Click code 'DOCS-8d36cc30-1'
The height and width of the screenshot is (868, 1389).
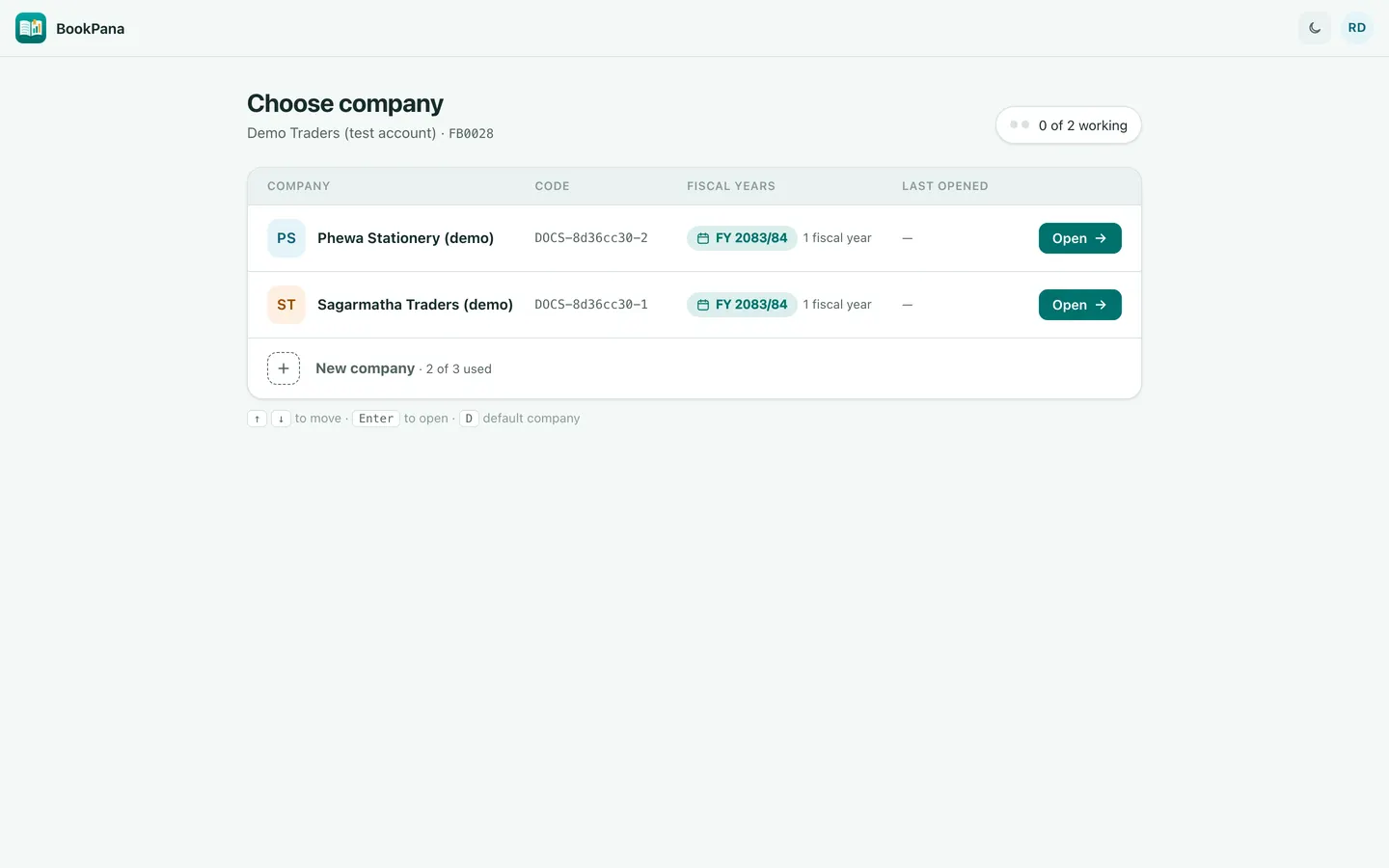(591, 305)
